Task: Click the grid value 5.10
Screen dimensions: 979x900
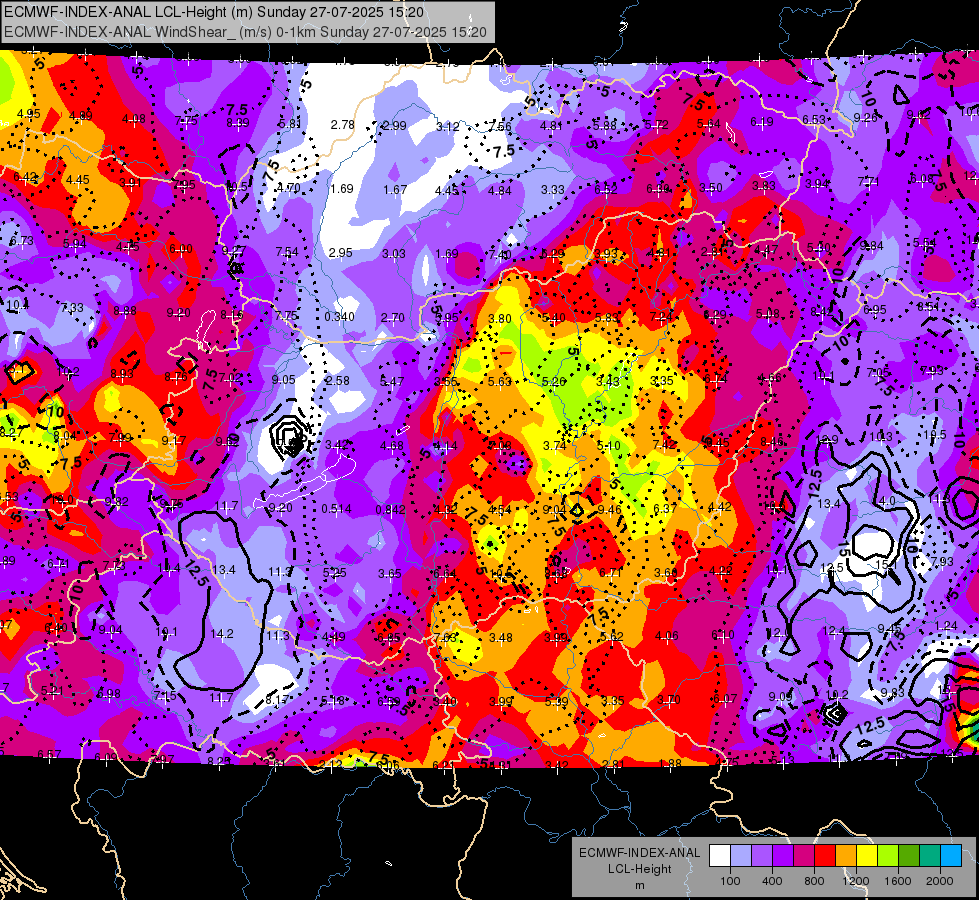Action: [x=609, y=445]
